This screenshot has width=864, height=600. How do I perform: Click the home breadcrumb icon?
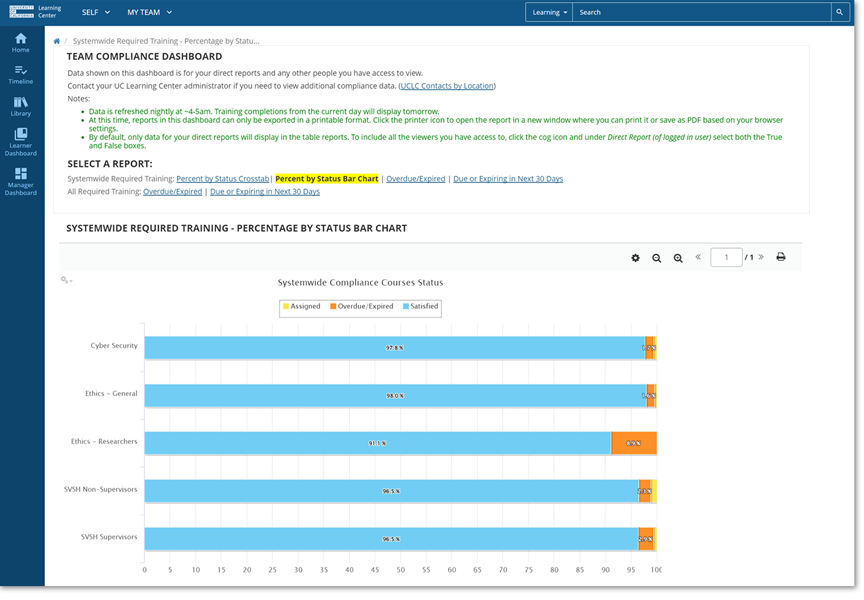[x=57, y=41]
